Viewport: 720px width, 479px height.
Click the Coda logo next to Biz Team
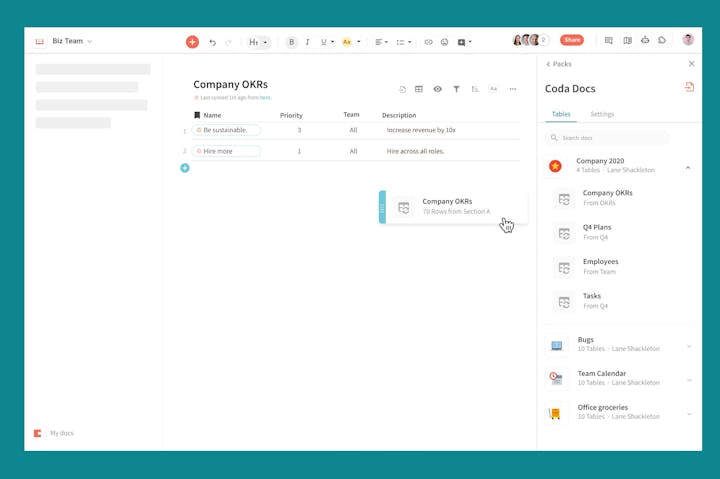39,41
